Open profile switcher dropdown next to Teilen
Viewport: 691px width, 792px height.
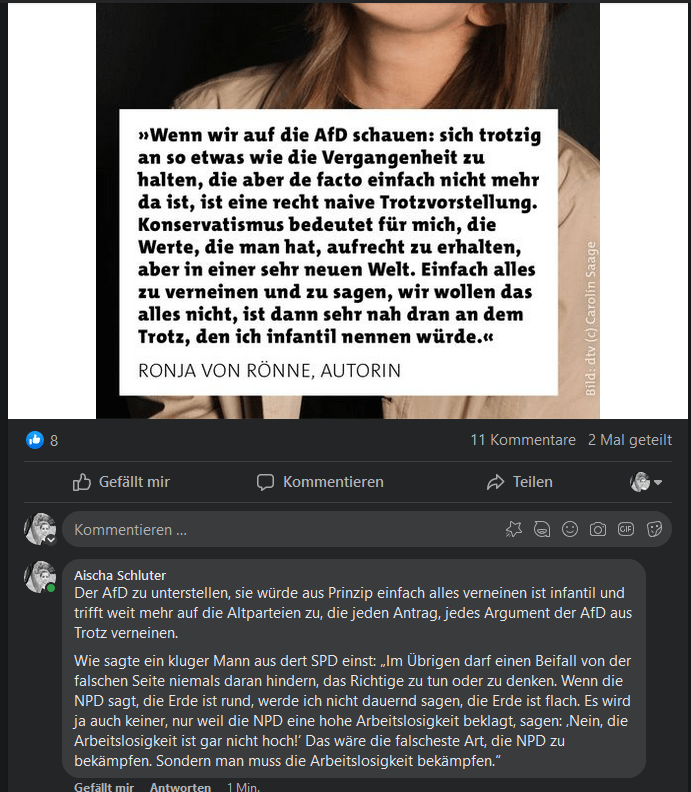tap(646, 482)
